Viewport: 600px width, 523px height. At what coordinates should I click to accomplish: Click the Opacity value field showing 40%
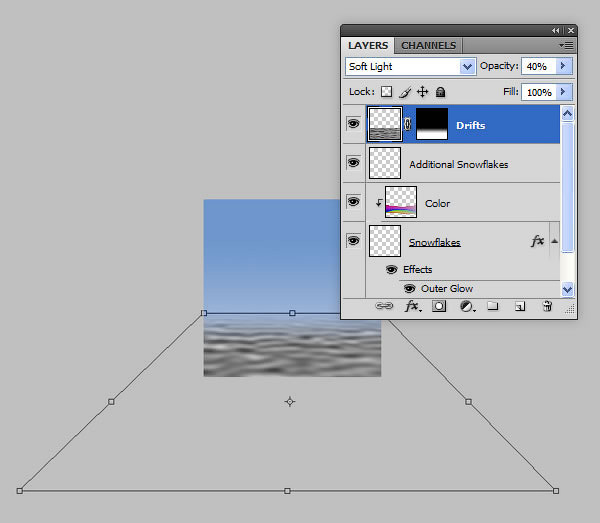coord(539,66)
